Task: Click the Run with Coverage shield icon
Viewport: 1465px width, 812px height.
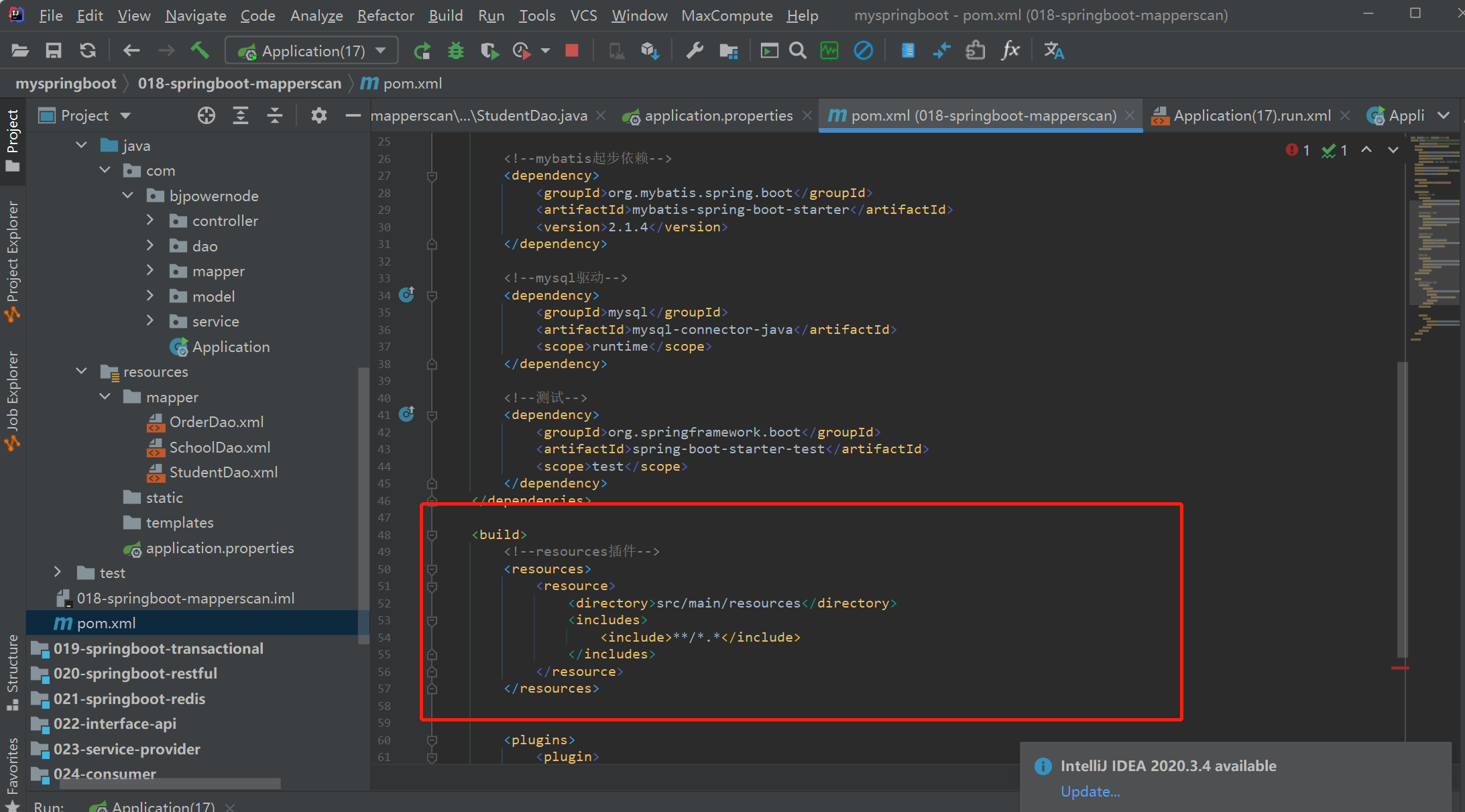Action: [x=489, y=50]
